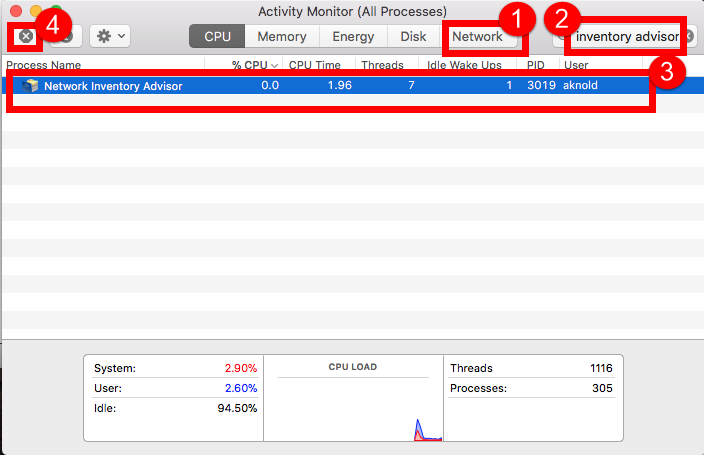The height and width of the screenshot is (455, 704).
Task: Sort by the CPU Time column
Action: point(314,65)
